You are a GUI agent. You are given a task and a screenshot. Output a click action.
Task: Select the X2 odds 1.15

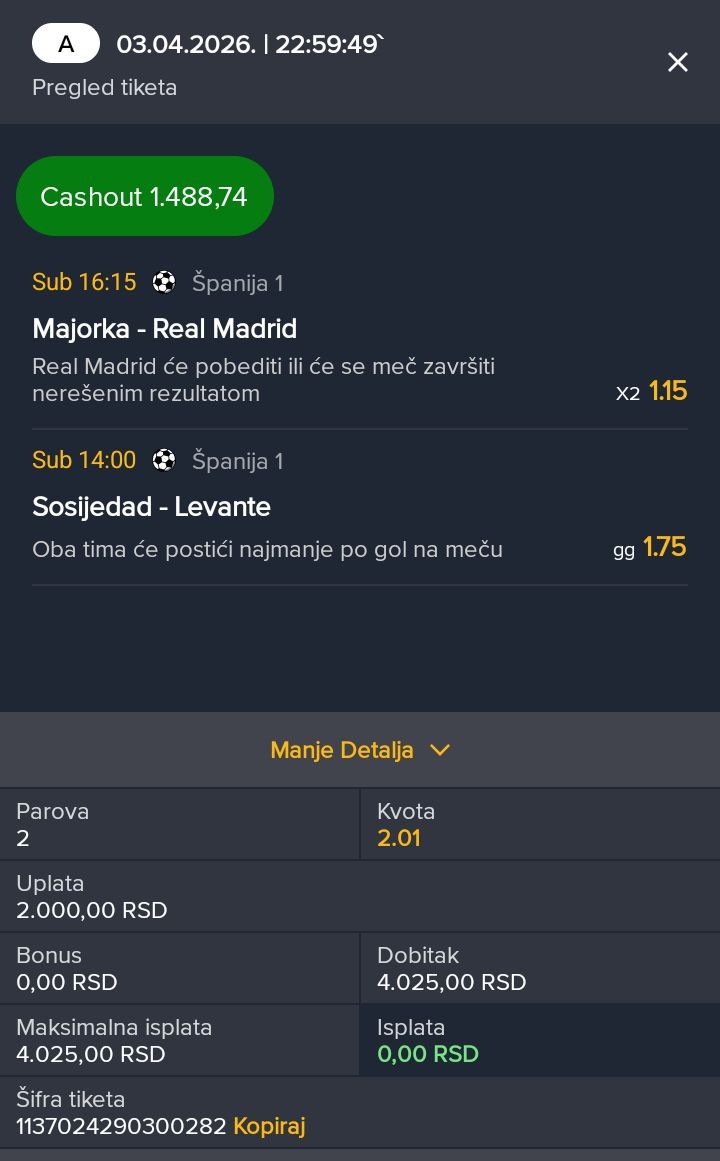point(667,391)
